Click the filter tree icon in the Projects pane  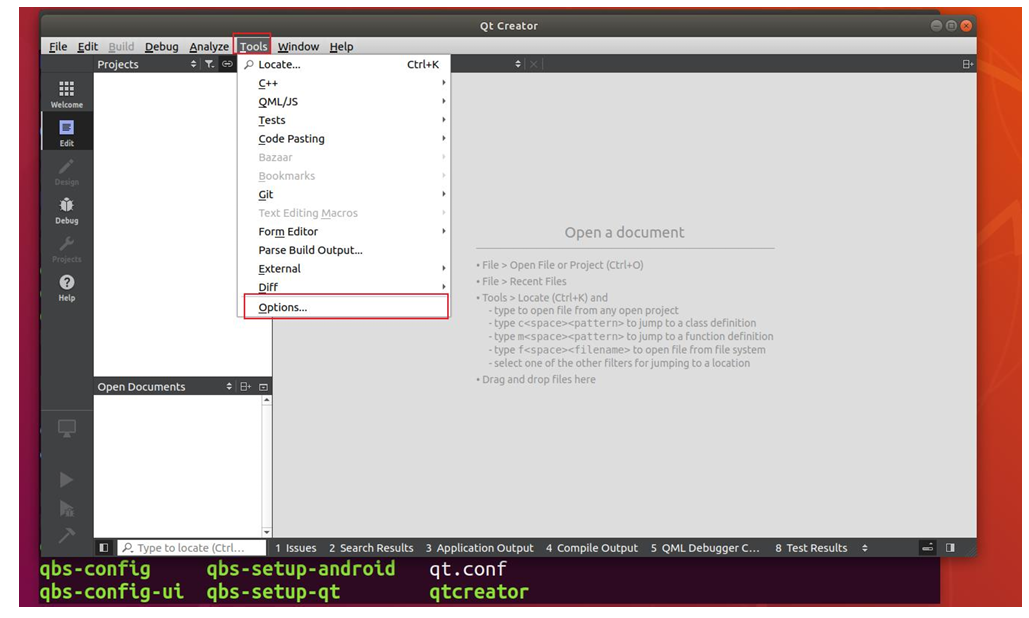point(209,64)
